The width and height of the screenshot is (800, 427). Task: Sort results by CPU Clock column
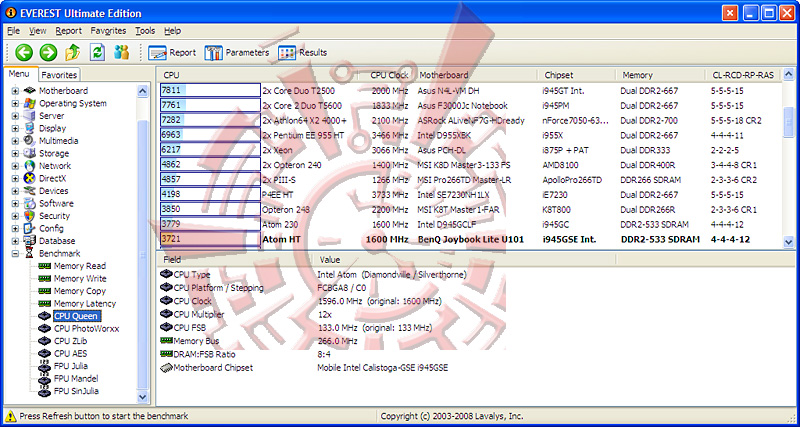click(x=389, y=75)
